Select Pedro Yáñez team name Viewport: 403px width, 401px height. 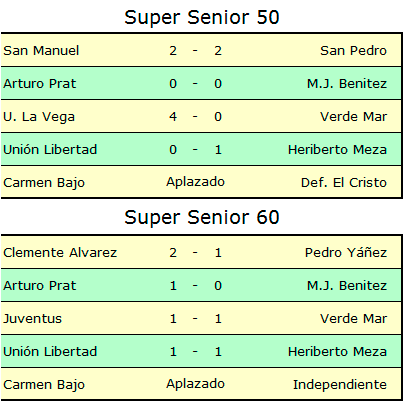(346, 253)
